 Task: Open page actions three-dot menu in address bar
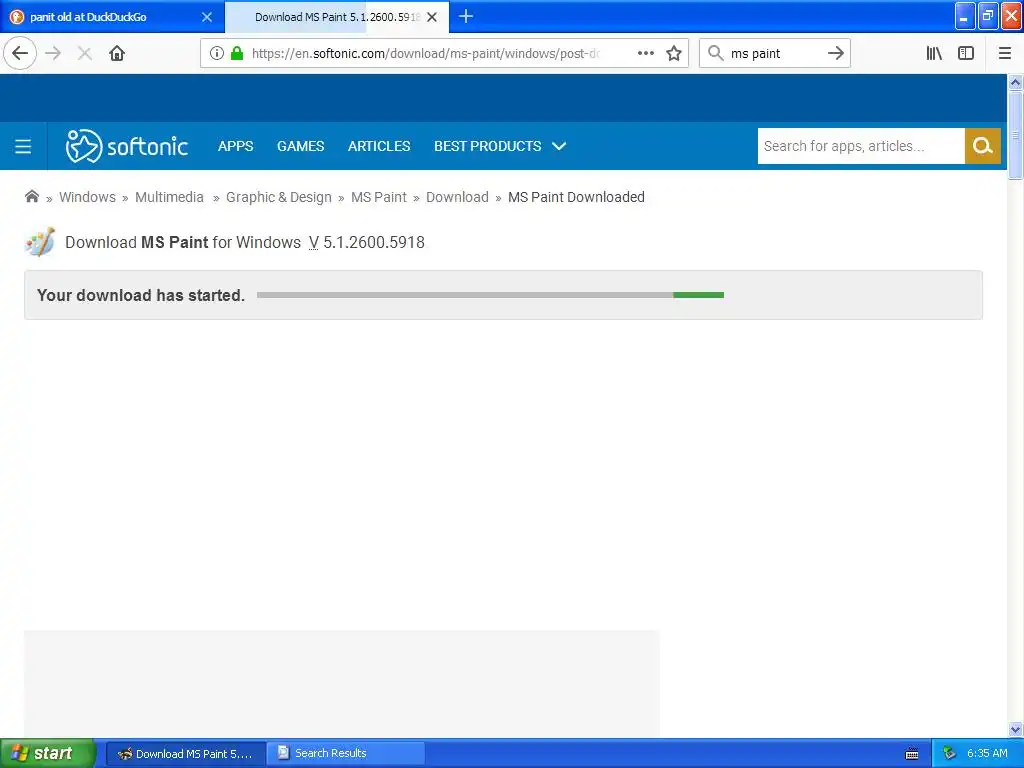click(645, 53)
